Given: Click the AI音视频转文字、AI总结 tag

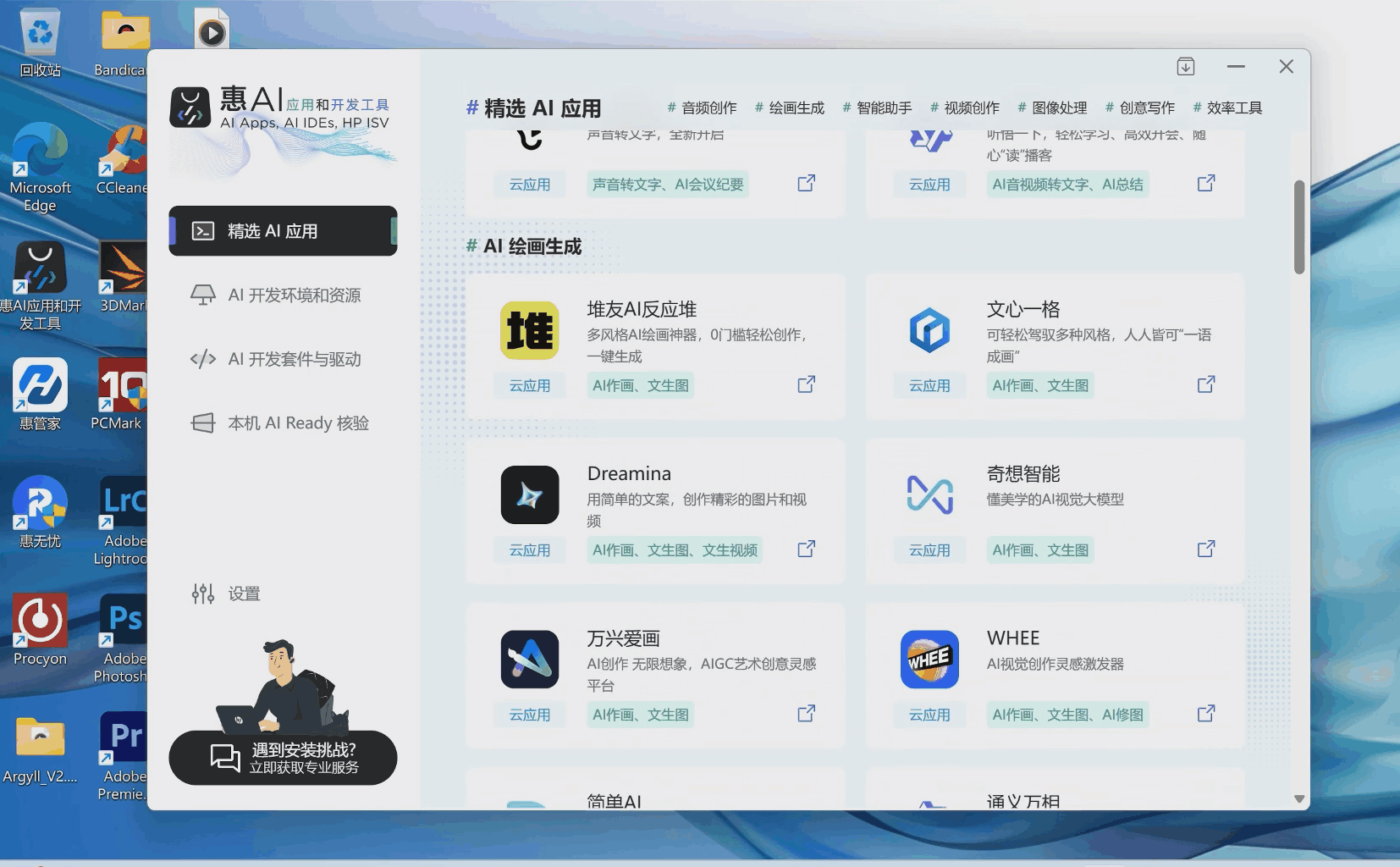Looking at the screenshot, I should coord(1067,184).
